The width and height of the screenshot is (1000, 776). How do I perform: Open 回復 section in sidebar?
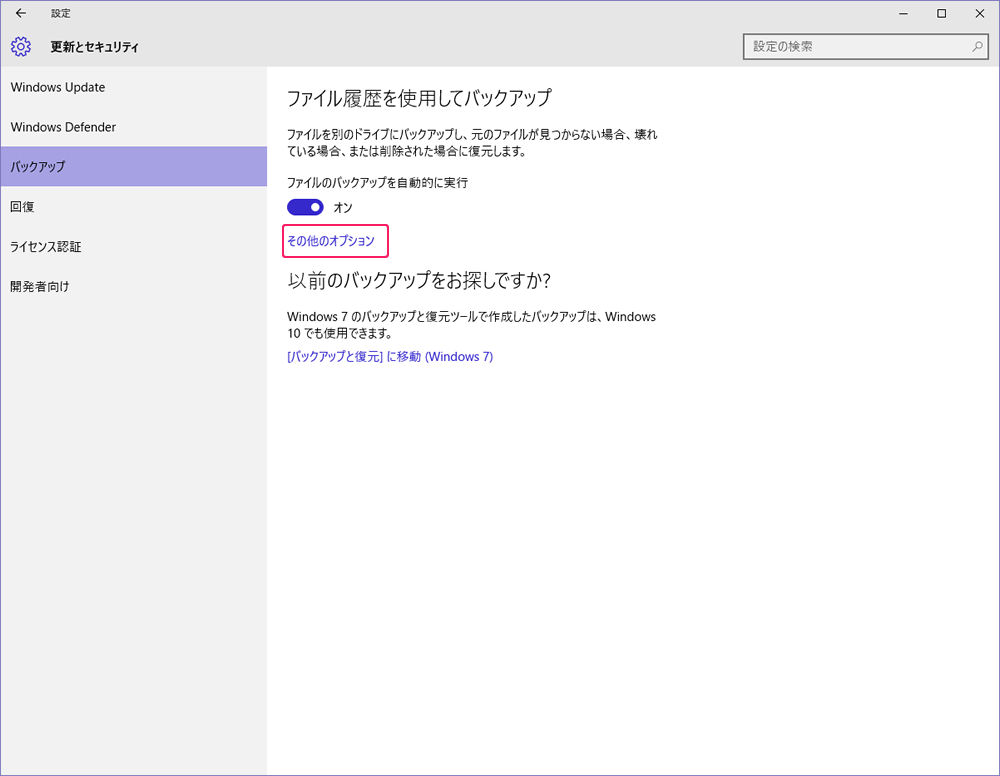pyautogui.click(x=134, y=207)
